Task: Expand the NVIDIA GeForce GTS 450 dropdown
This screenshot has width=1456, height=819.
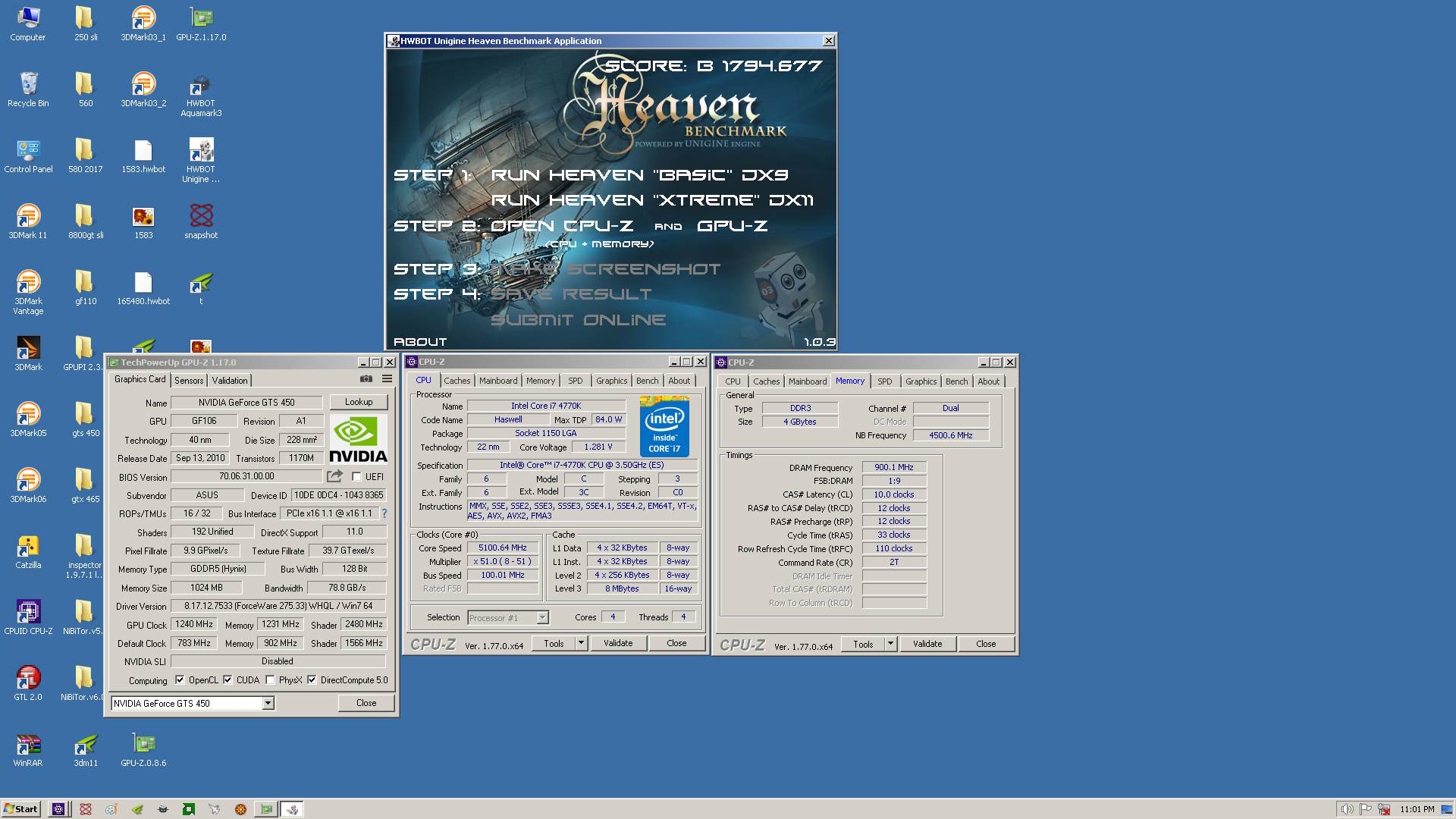Action: pos(268,704)
